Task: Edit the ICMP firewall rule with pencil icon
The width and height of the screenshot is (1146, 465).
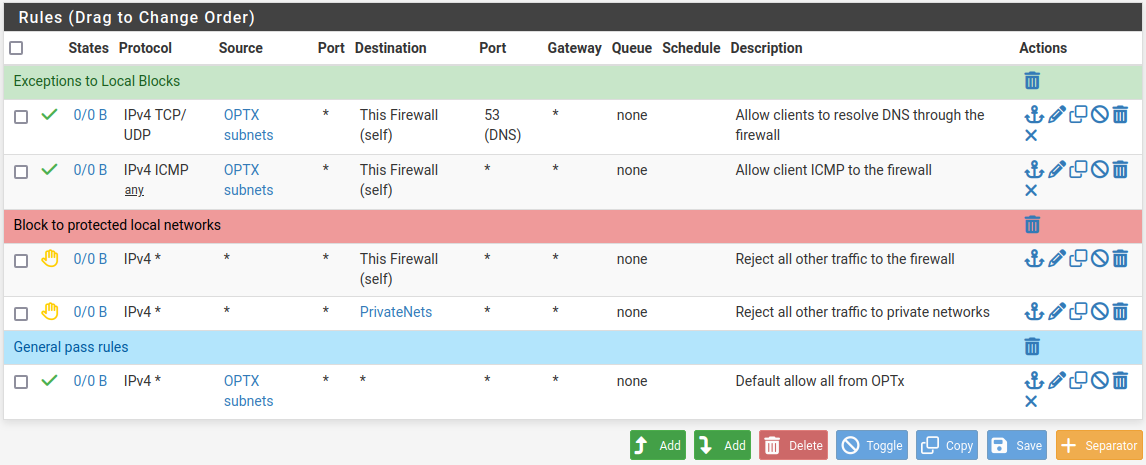Action: [x=1057, y=170]
